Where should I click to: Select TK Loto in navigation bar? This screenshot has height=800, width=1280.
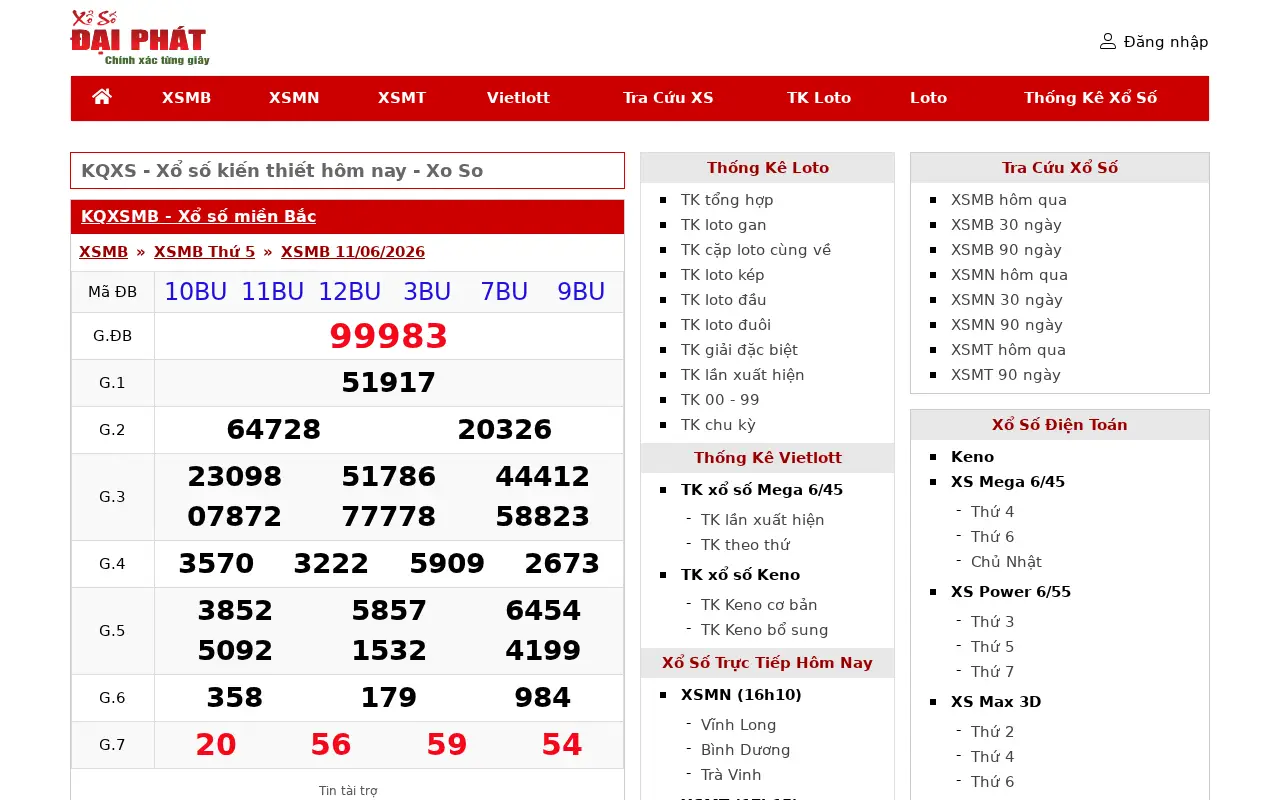point(819,98)
